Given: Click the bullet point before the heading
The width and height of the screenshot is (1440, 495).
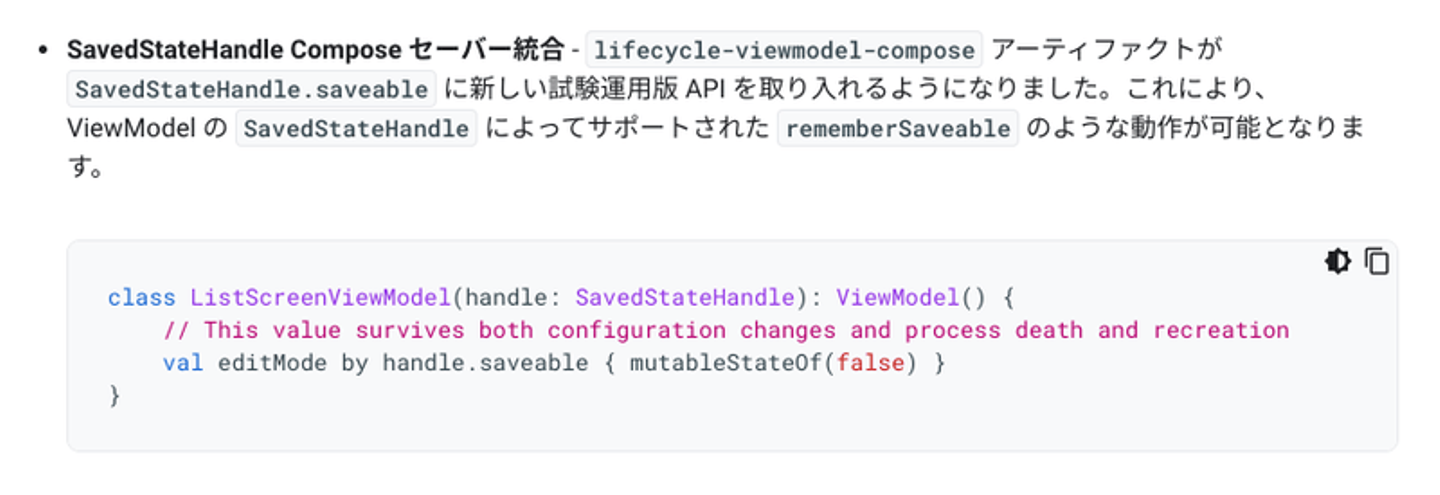Looking at the screenshot, I should coord(43,49).
